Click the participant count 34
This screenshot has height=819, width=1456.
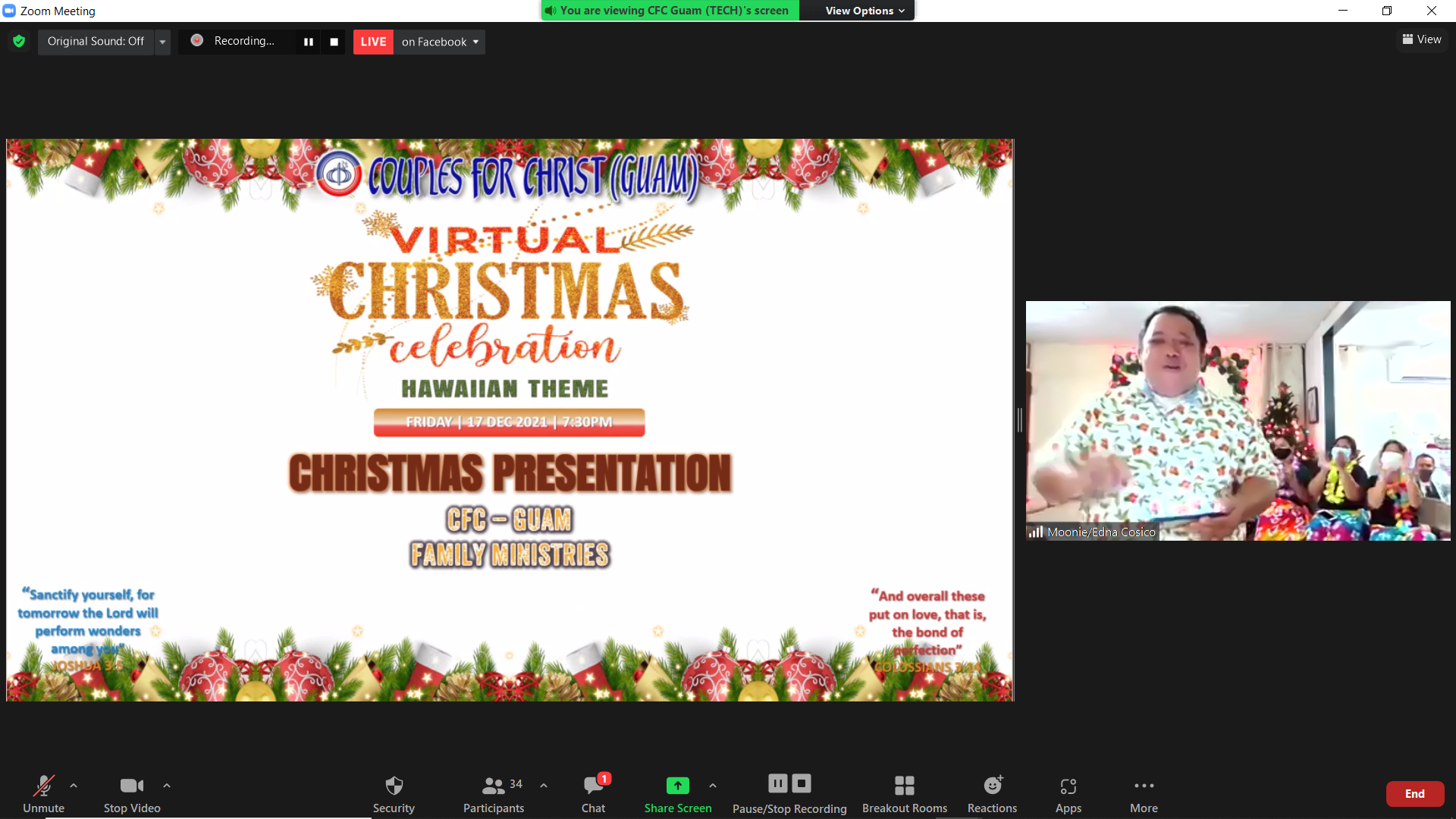click(516, 784)
